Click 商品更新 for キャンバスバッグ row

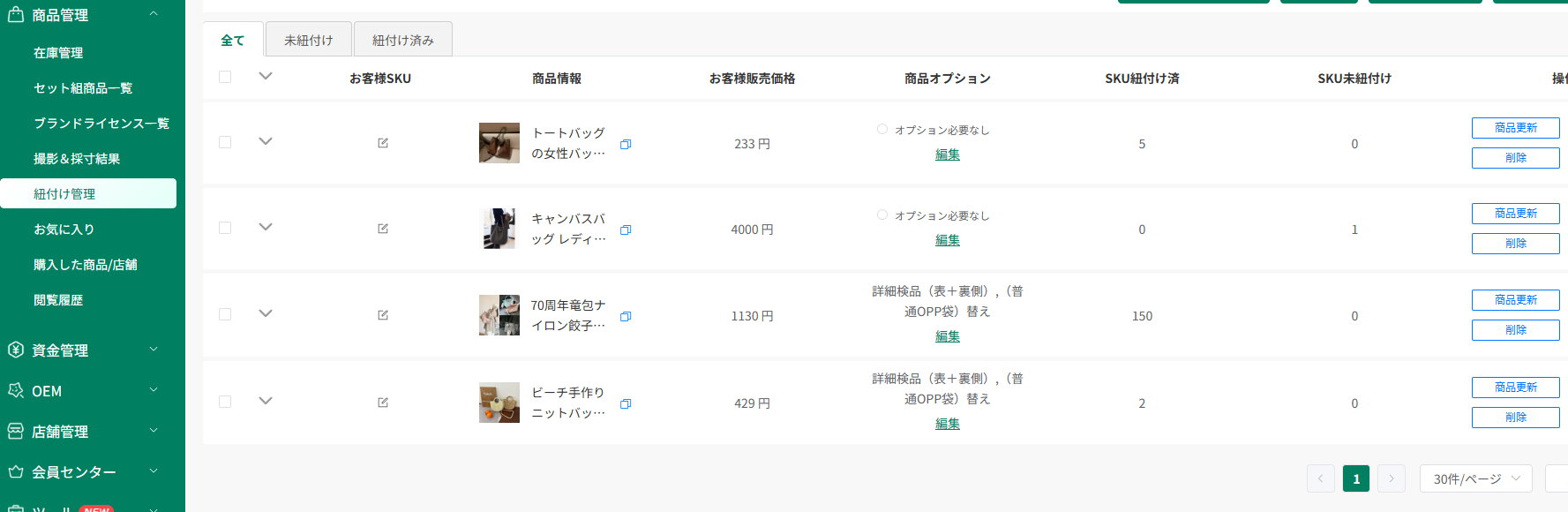pyautogui.click(x=1515, y=214)
